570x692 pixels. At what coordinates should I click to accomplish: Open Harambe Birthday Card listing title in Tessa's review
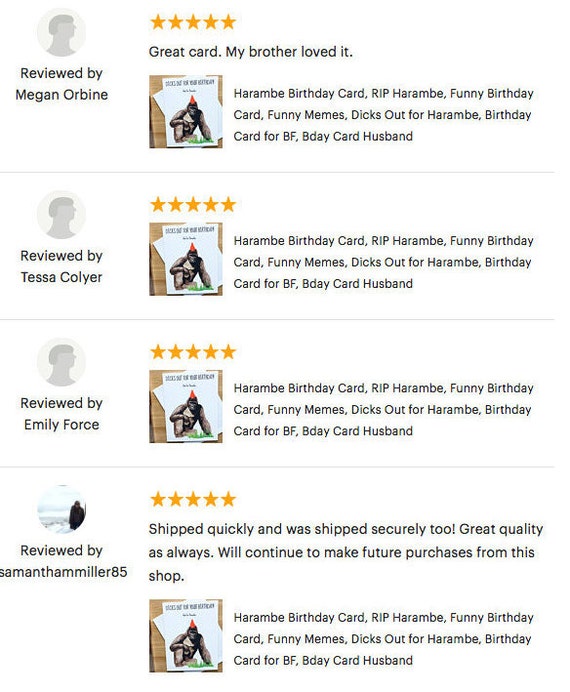point(383,262)
